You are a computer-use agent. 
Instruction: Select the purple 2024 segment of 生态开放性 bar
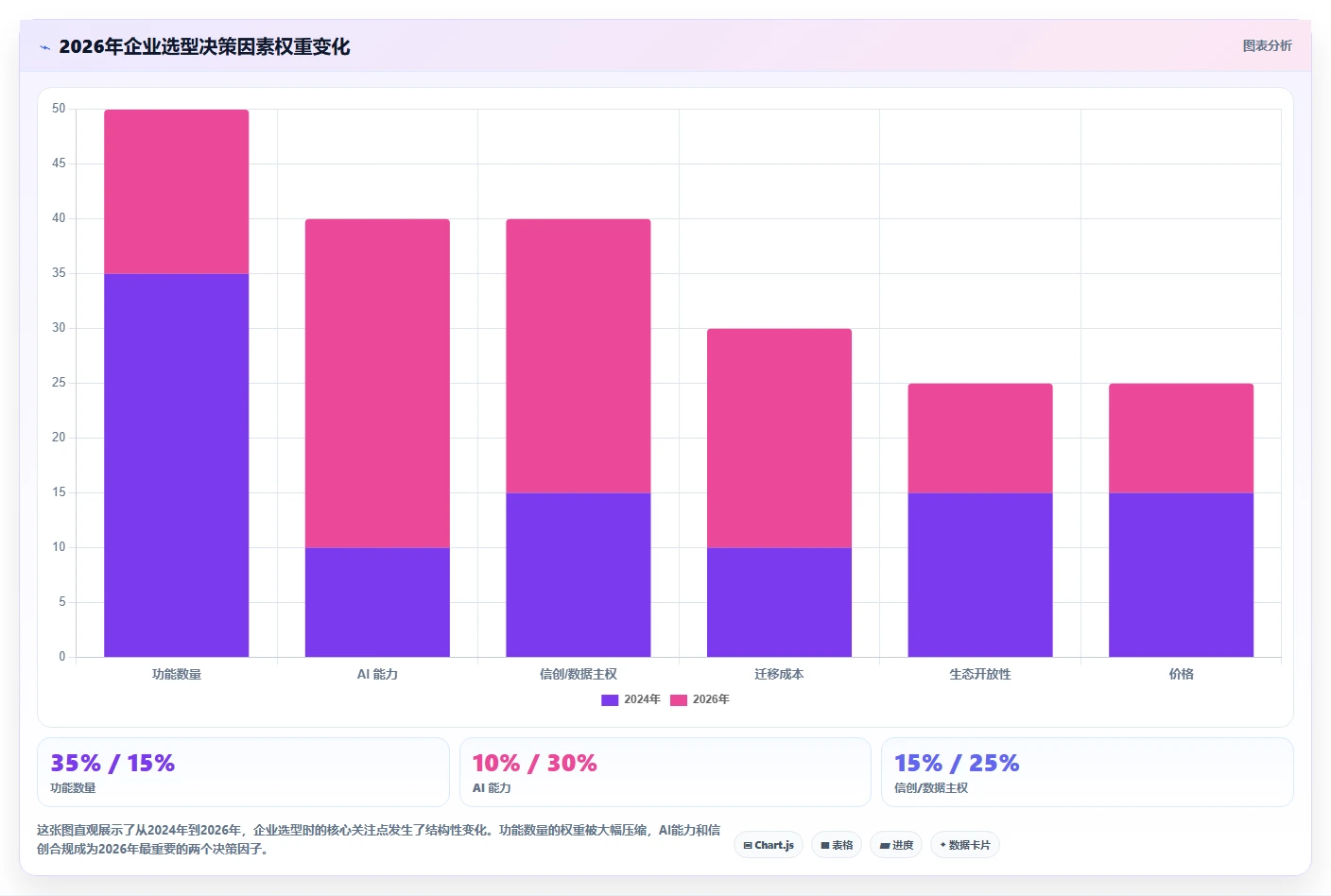pos(980,575)
